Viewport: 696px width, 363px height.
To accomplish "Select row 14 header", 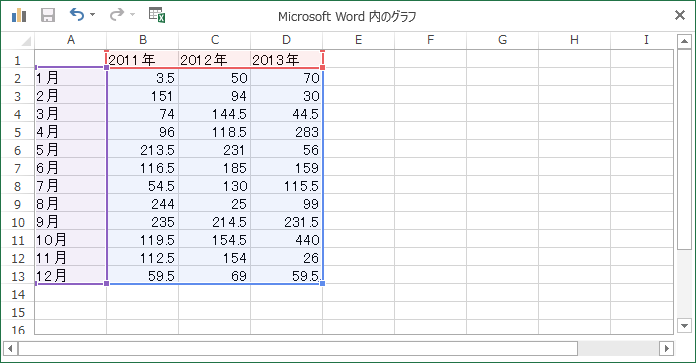I will tap(18, 294).
